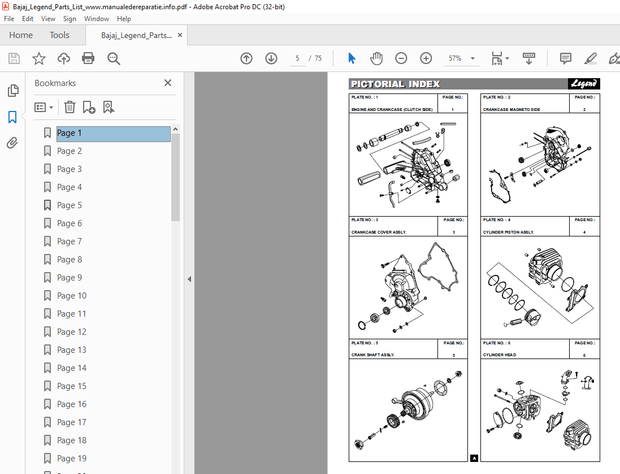The width and height of the screenshot is (620, 474).
Task: Open the find text search tool
Action: tap(113, 59)
